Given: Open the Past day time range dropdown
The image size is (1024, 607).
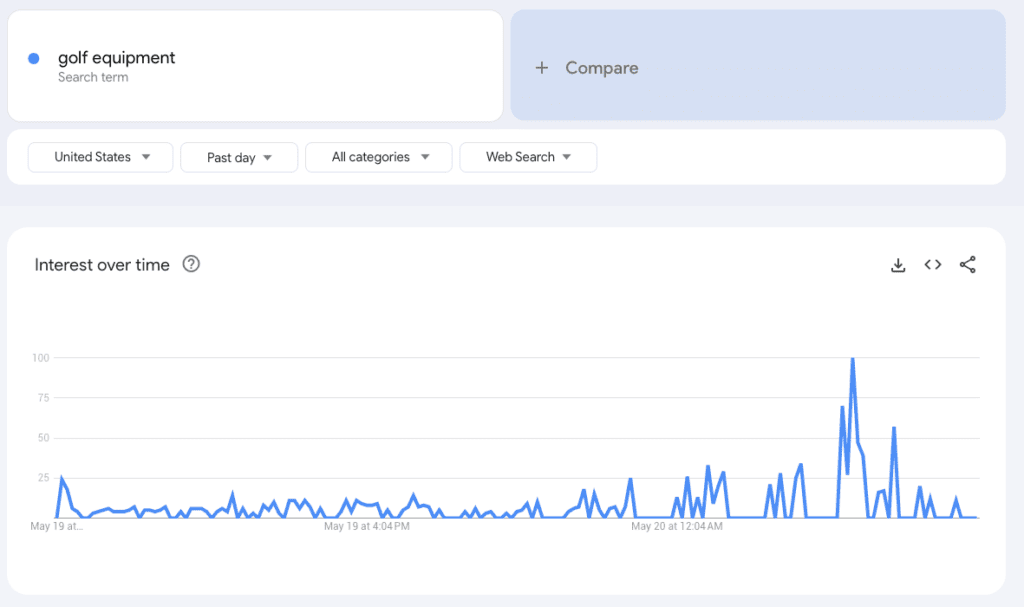Looking at the screenshot, I should [x=239, y=158].
